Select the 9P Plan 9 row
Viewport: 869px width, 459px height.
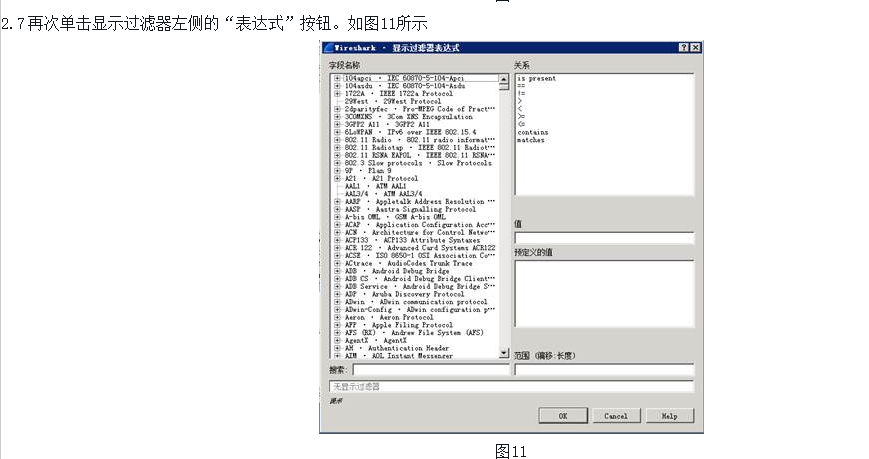click(367, 171)
